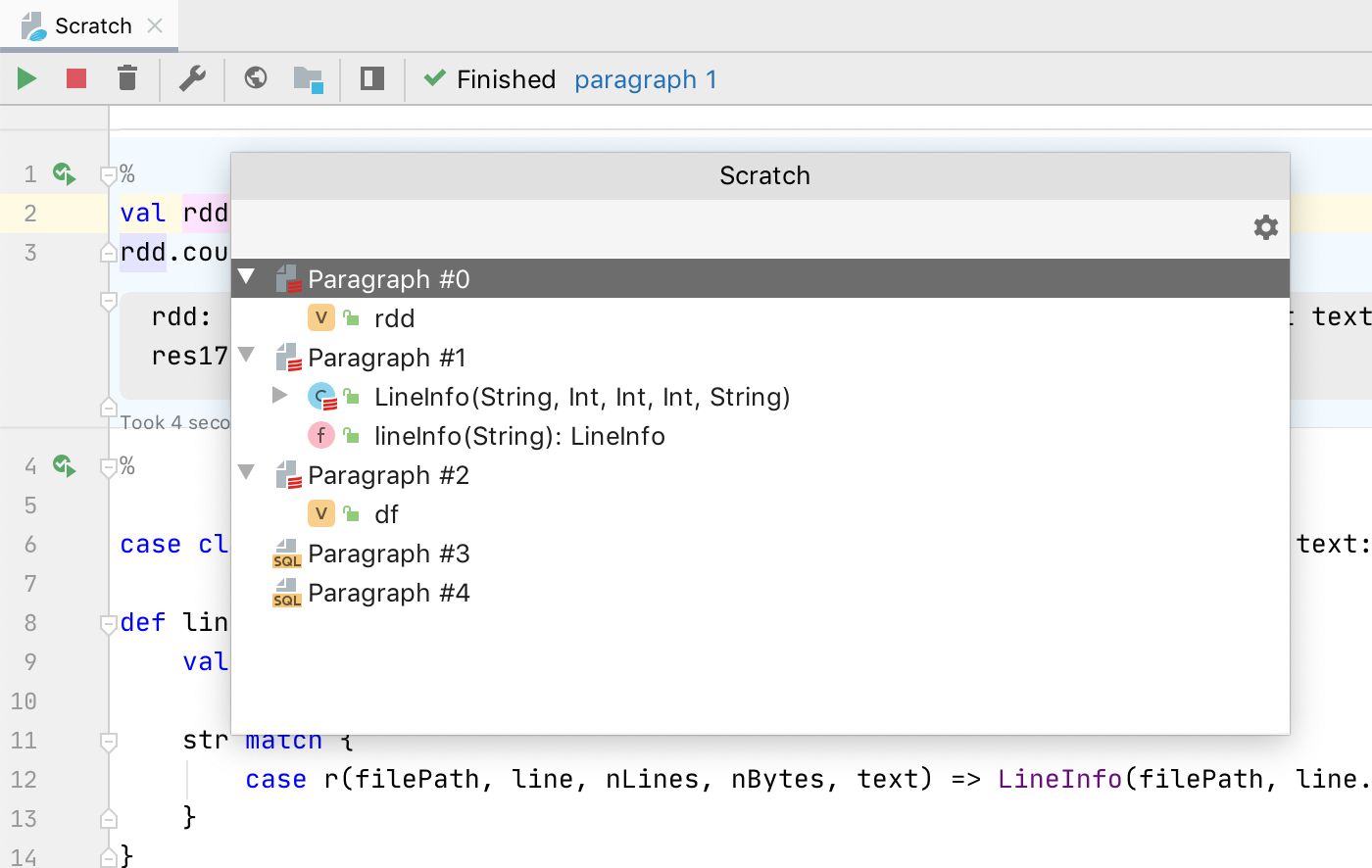The height and width of the screenshot is (868, 1372).
Task: Click the fold end marker at line 13
Action: (x=109, y=818)
